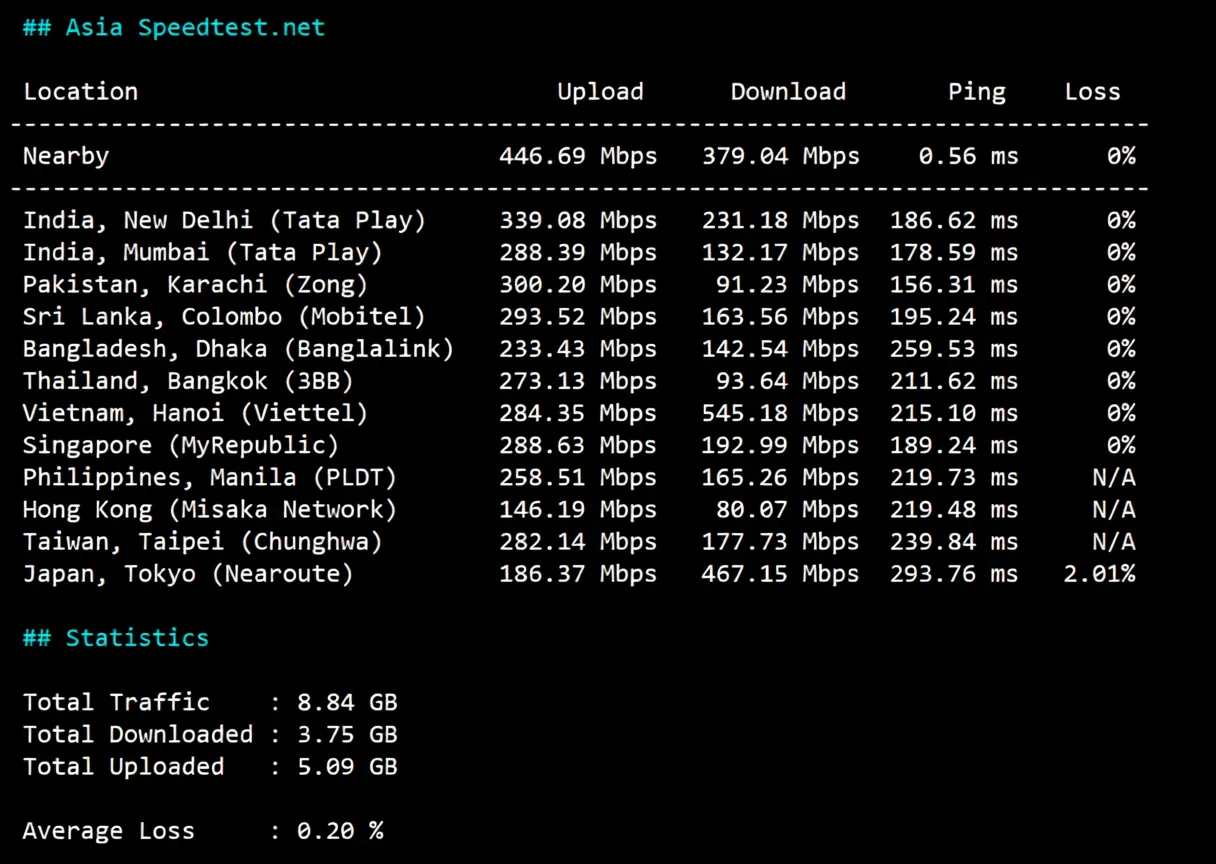Click the '## Statistics' heading
The height and width of the screenshot is (864, 1216).
(x=116, y=638)
